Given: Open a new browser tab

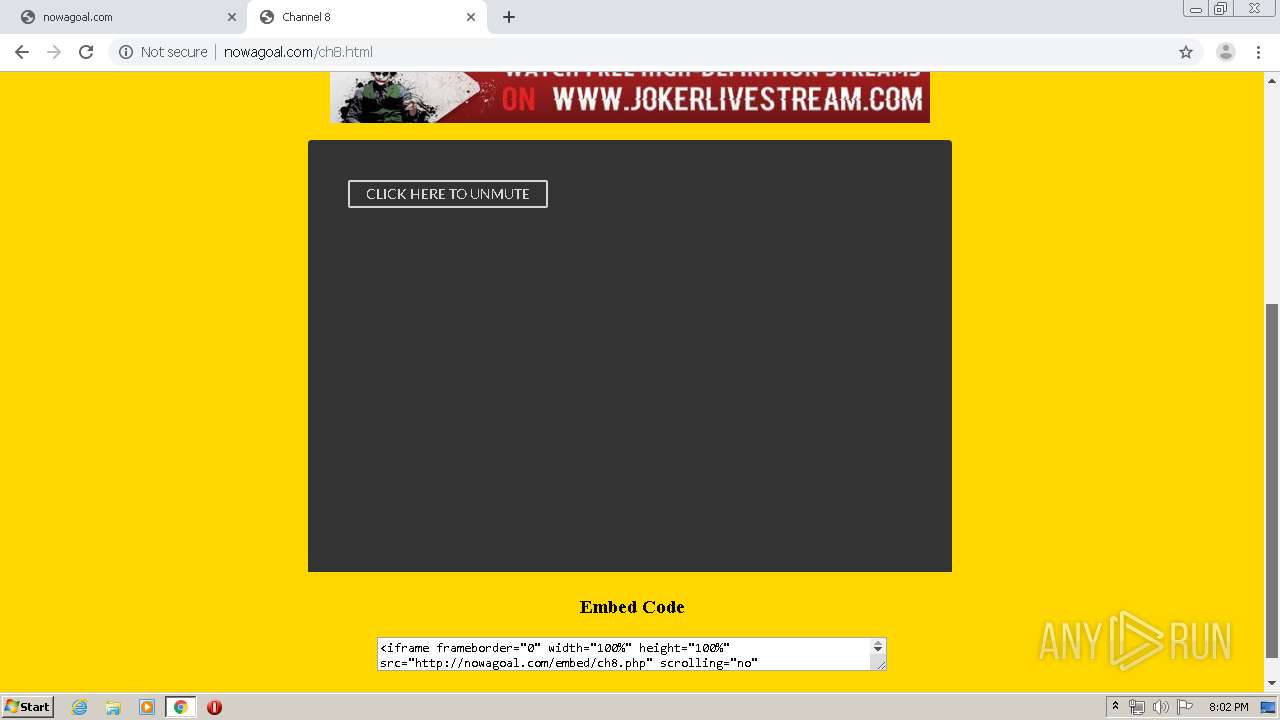Looking at the screenshot, I should point(509,17).
